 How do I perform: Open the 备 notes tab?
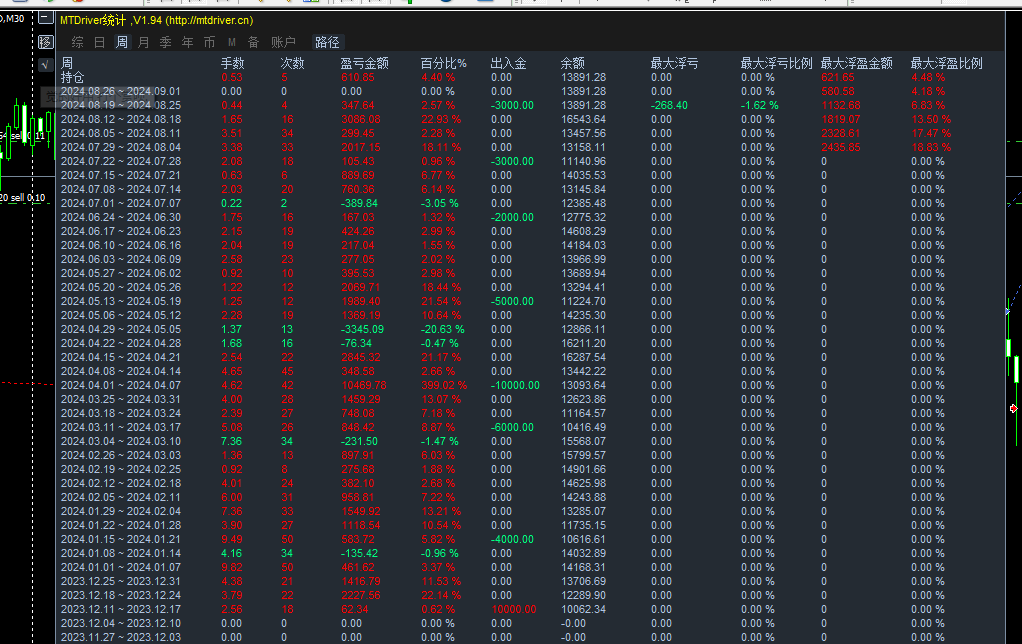254,42
